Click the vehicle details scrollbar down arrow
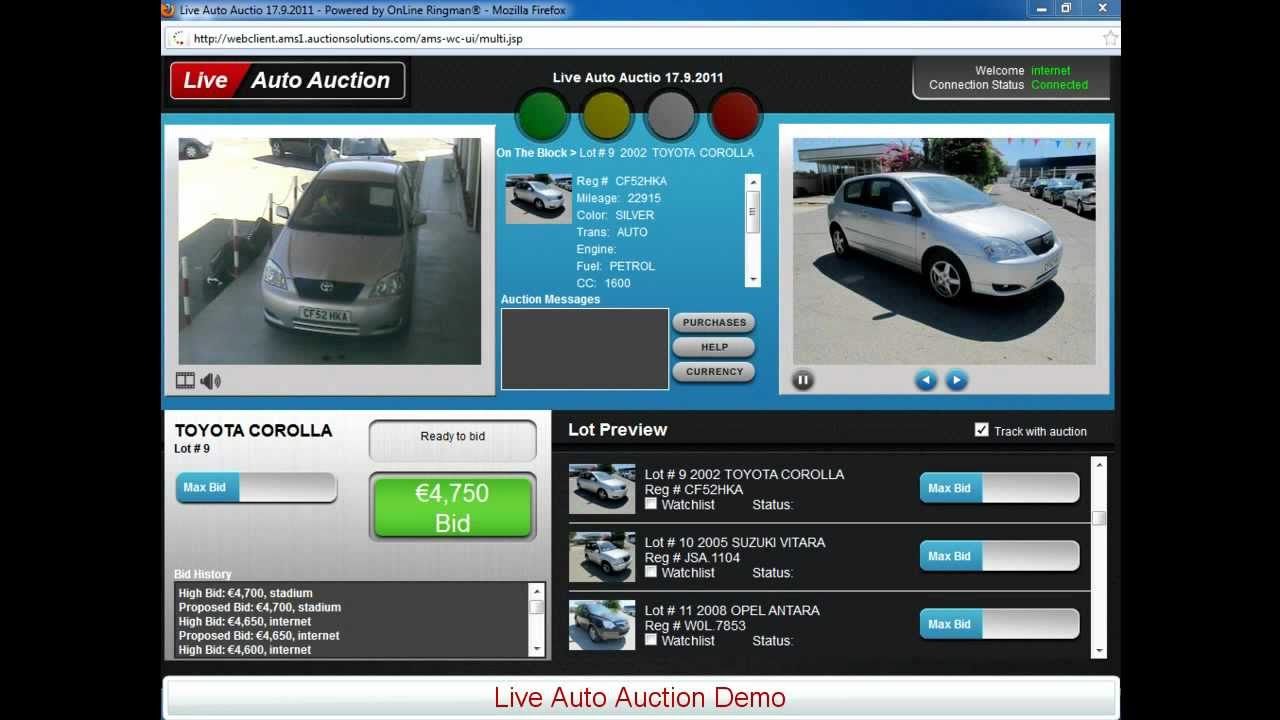1280x720 pixels. coord(753,280)
